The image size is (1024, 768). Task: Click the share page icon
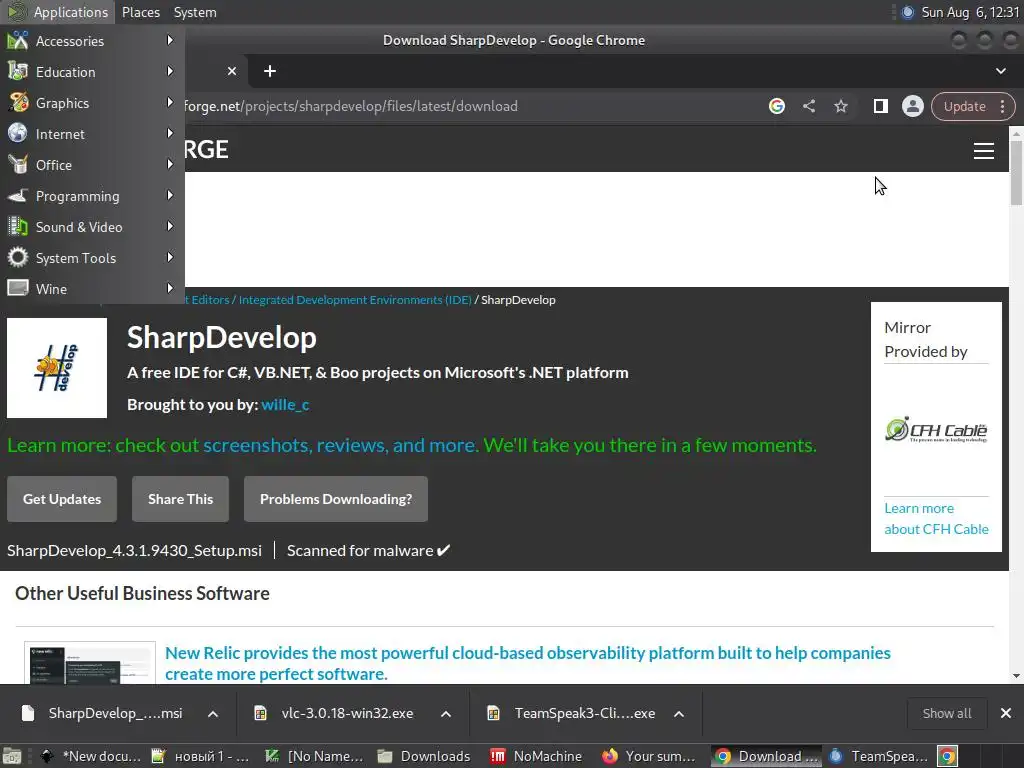808,106
